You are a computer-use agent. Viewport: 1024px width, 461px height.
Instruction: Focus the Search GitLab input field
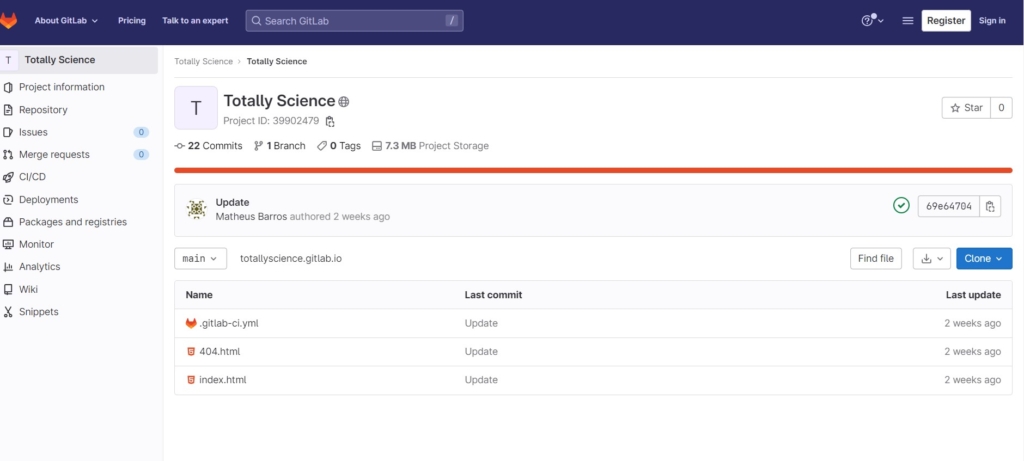355,21
